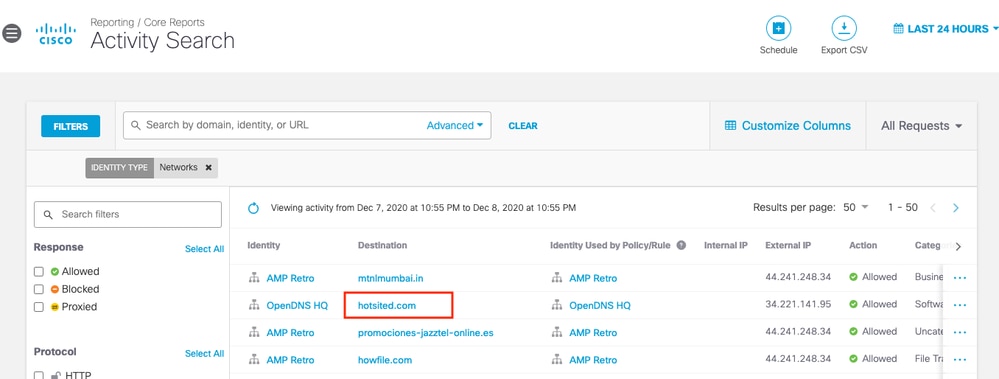Open Customize Columns
The height and width of the screenshot is (379, 999).
coord(787,125)
